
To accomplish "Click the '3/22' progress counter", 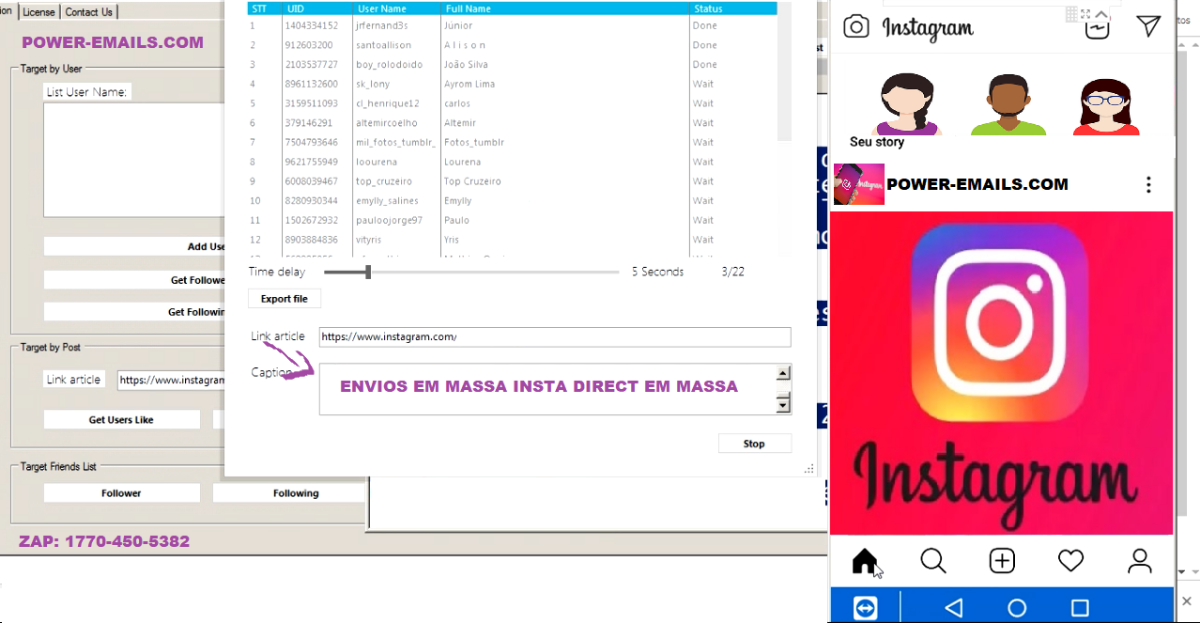I will coord(733,272).
